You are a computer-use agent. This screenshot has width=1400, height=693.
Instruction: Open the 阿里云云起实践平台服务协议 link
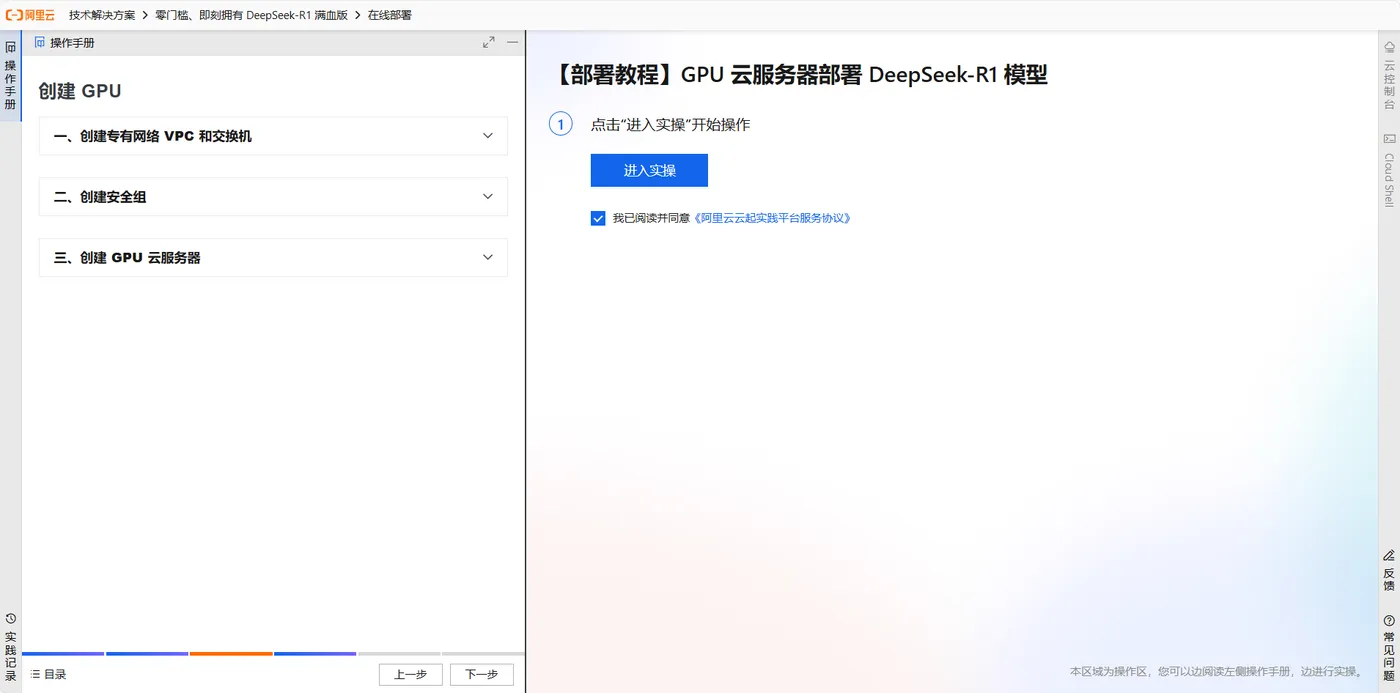[772, 218]
